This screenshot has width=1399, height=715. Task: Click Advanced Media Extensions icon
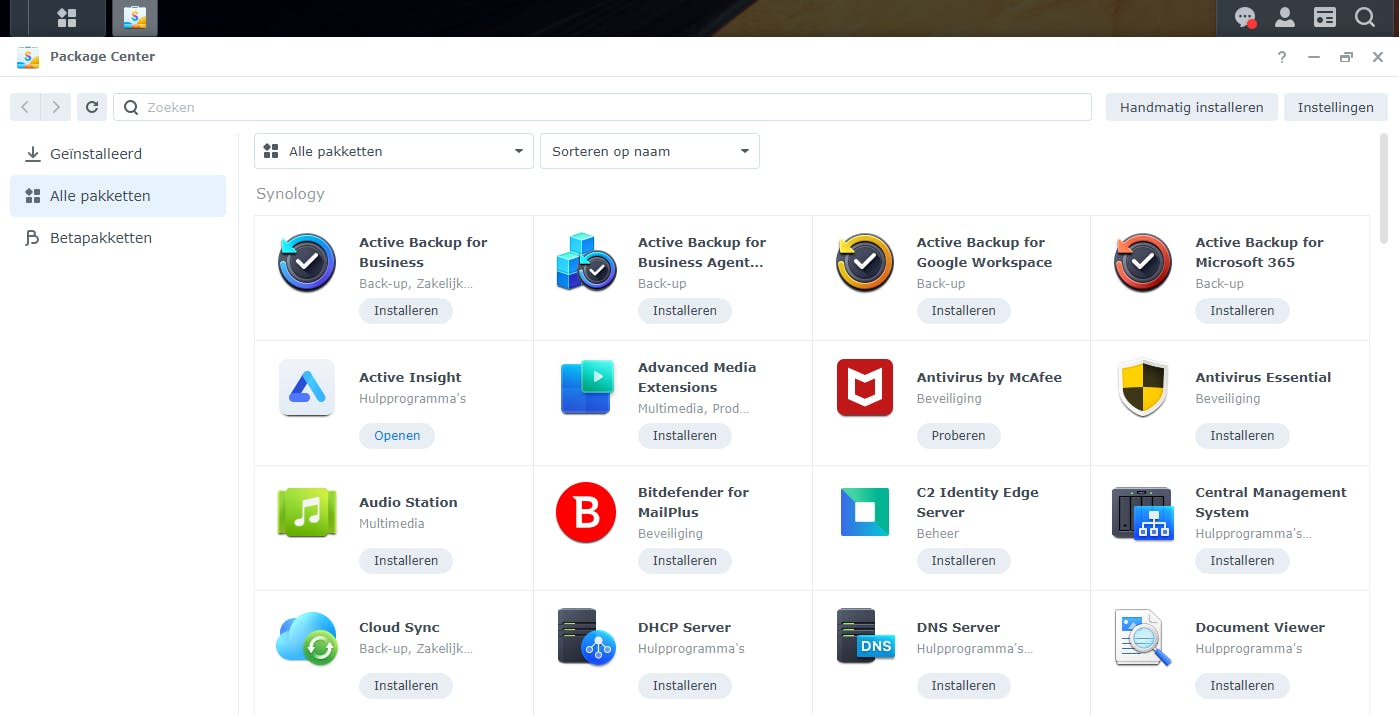pyautogui.click(x=586, y=388)
